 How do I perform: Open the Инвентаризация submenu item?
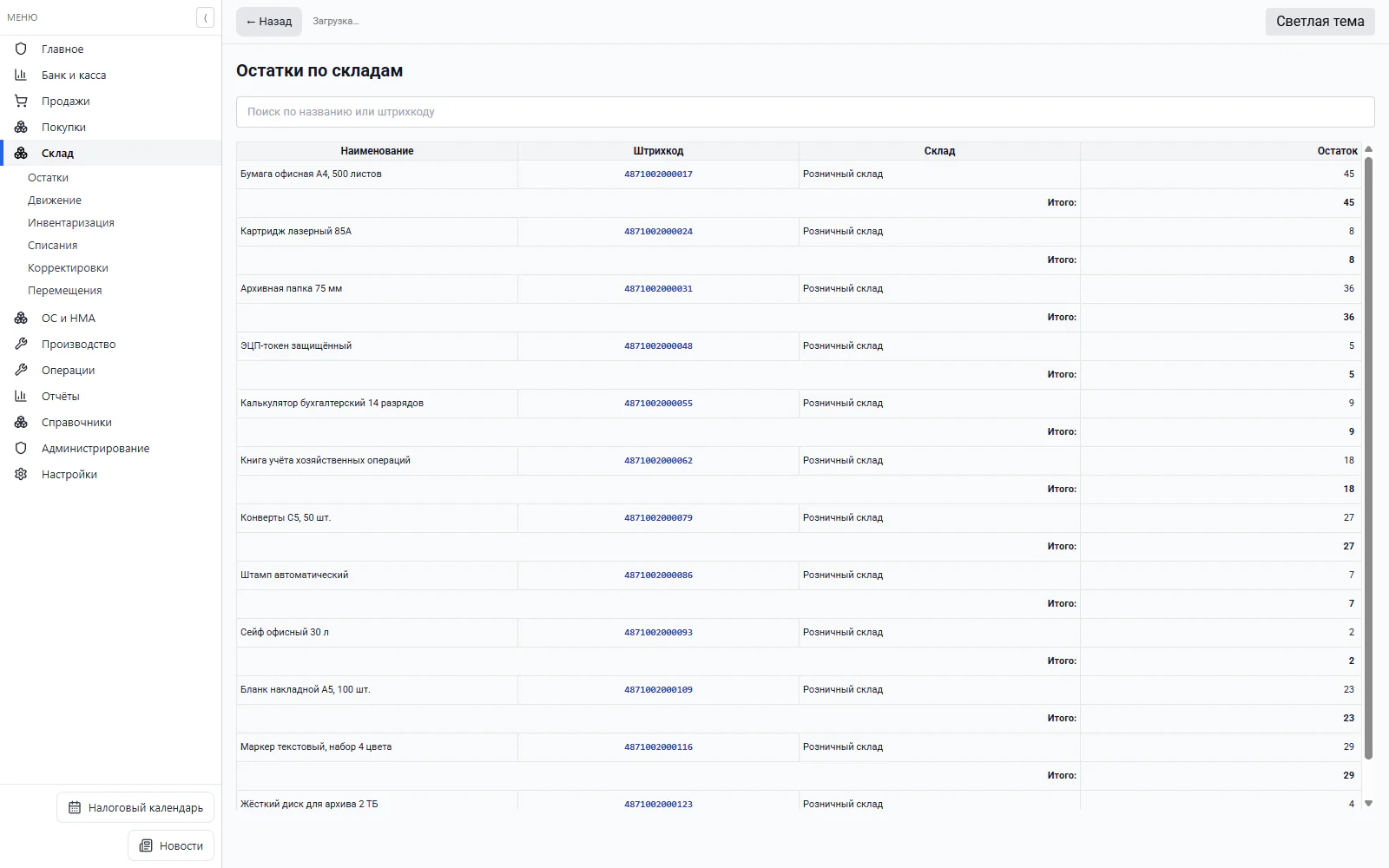(x=71, y=222)
